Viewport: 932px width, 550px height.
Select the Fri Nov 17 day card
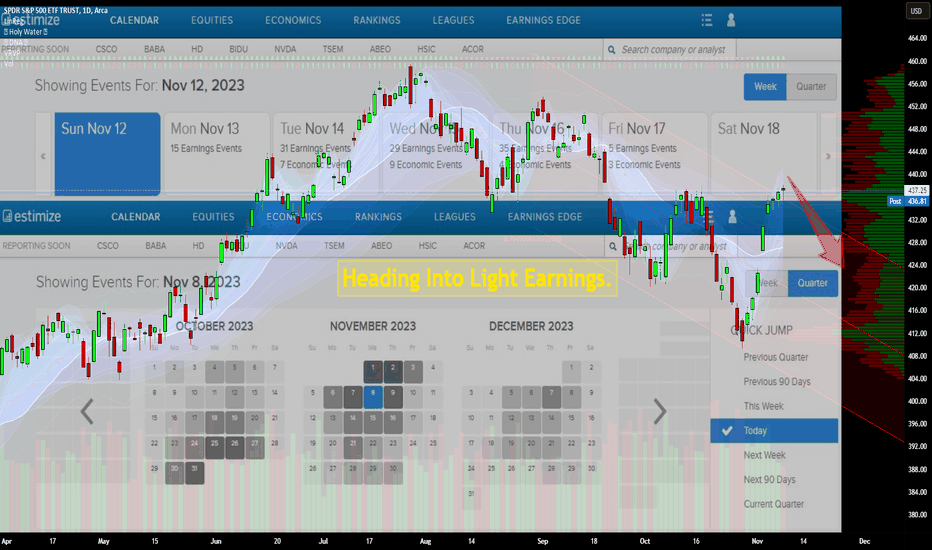click(x=654, y=154)
